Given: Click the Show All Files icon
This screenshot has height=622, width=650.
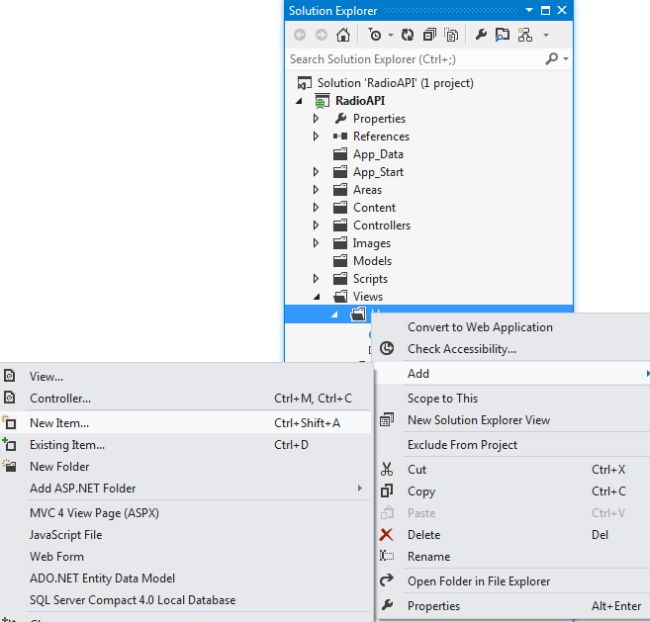Looking at the screenshot, I should tap(451, 35).
